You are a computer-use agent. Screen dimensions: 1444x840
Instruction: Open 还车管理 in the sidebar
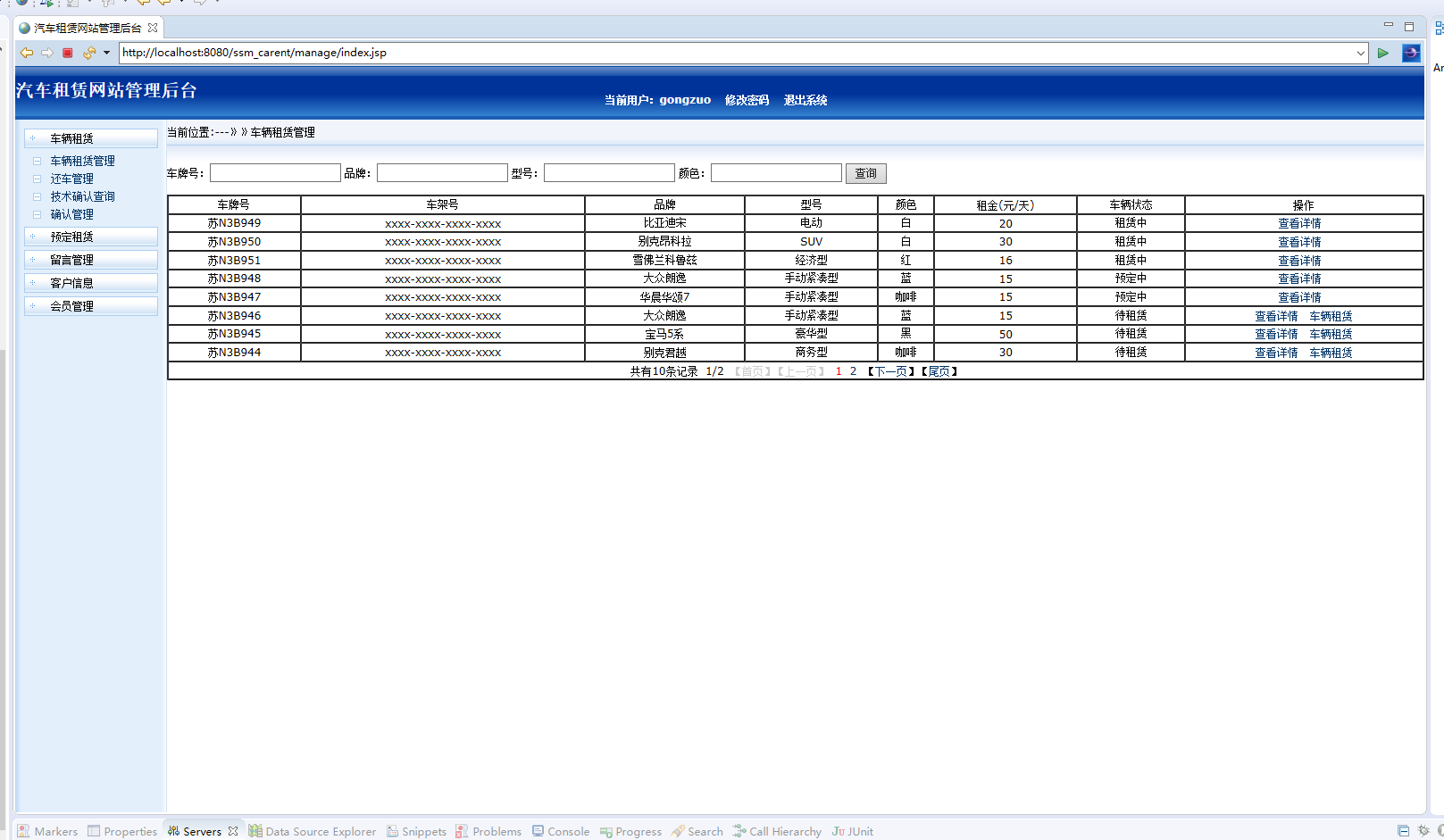point(71,179)
